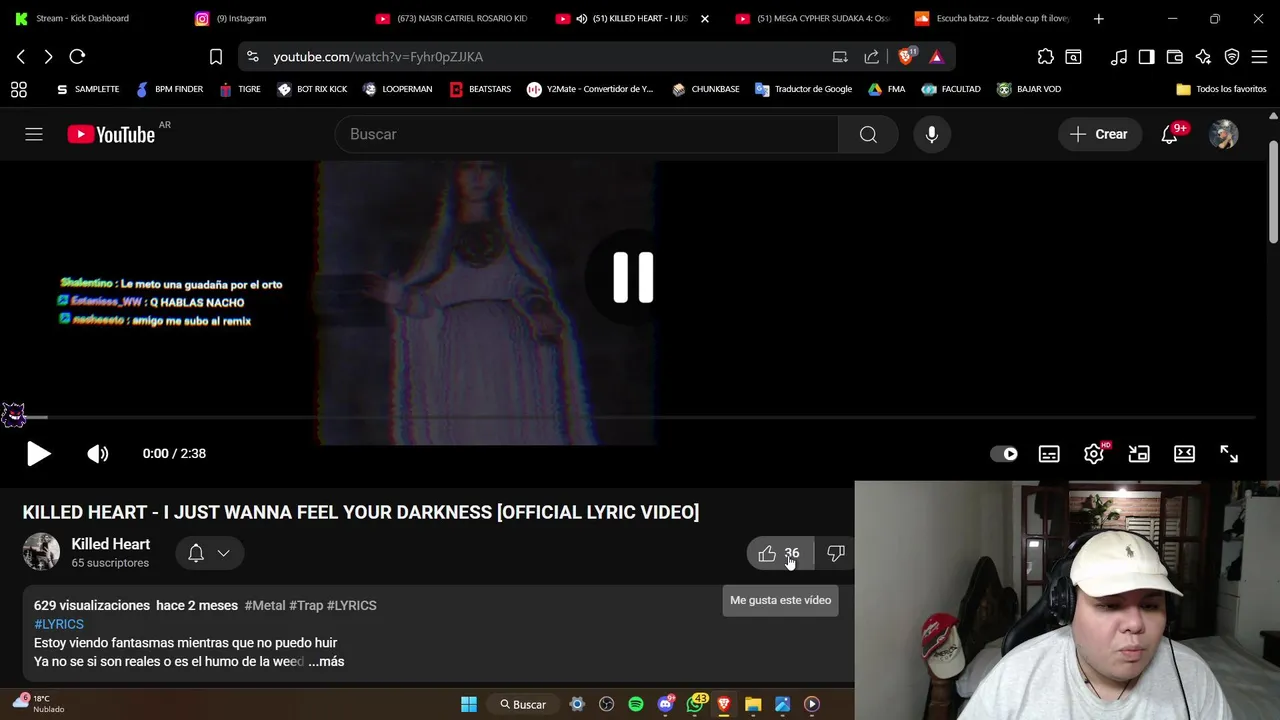Enter fullscreen on the video player
The image size is (1280, 720).
[x=1229, y=454]
